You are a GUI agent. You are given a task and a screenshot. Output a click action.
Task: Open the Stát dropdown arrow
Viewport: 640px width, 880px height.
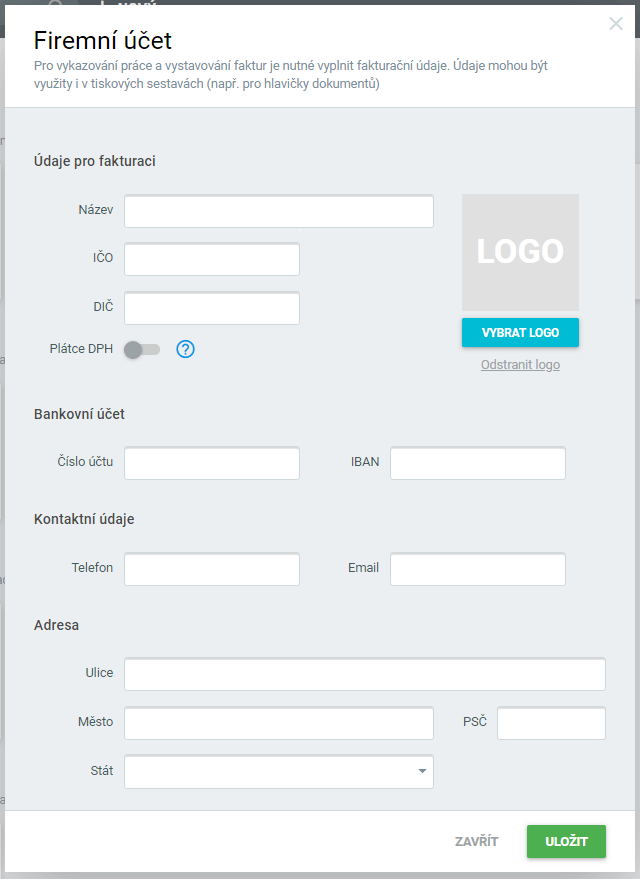422,771
